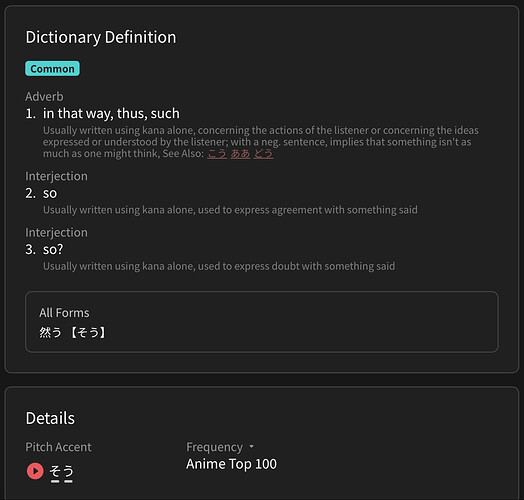This screenshot has height=500, width=524.
Task: Click the Common tag badge
Action: pyautogui.click(x=52, y=69)
